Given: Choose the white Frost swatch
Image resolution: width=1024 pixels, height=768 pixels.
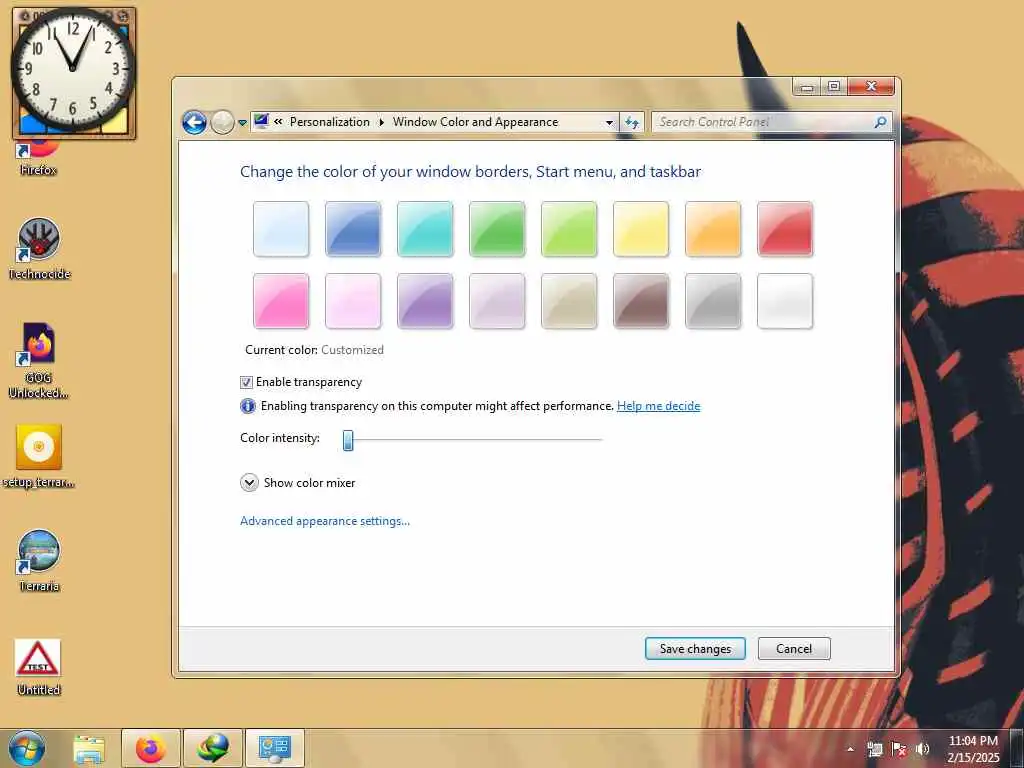Looking at the screenshot, I should [x=785, y=301].
